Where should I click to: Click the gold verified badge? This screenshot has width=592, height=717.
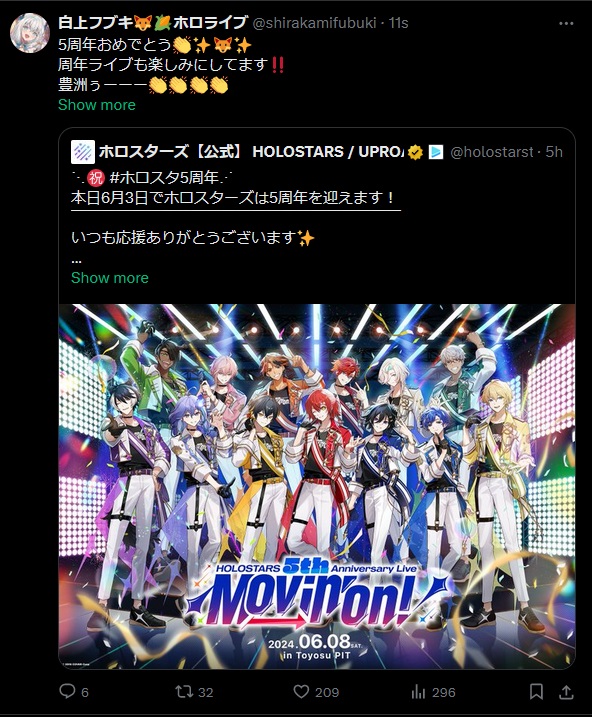click(x=415, y=152)
